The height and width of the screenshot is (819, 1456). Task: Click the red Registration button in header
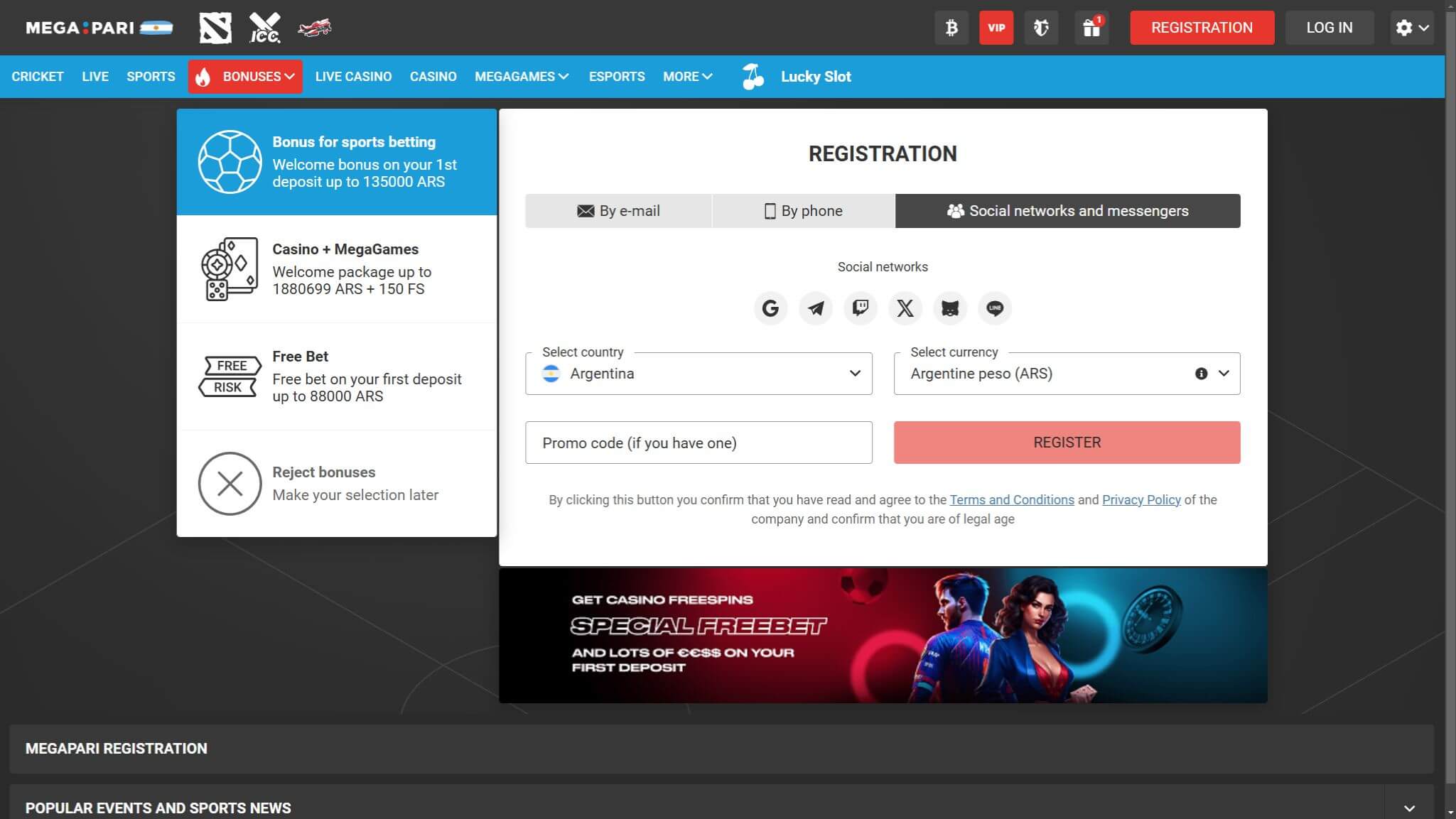(x=1202, y=28)
